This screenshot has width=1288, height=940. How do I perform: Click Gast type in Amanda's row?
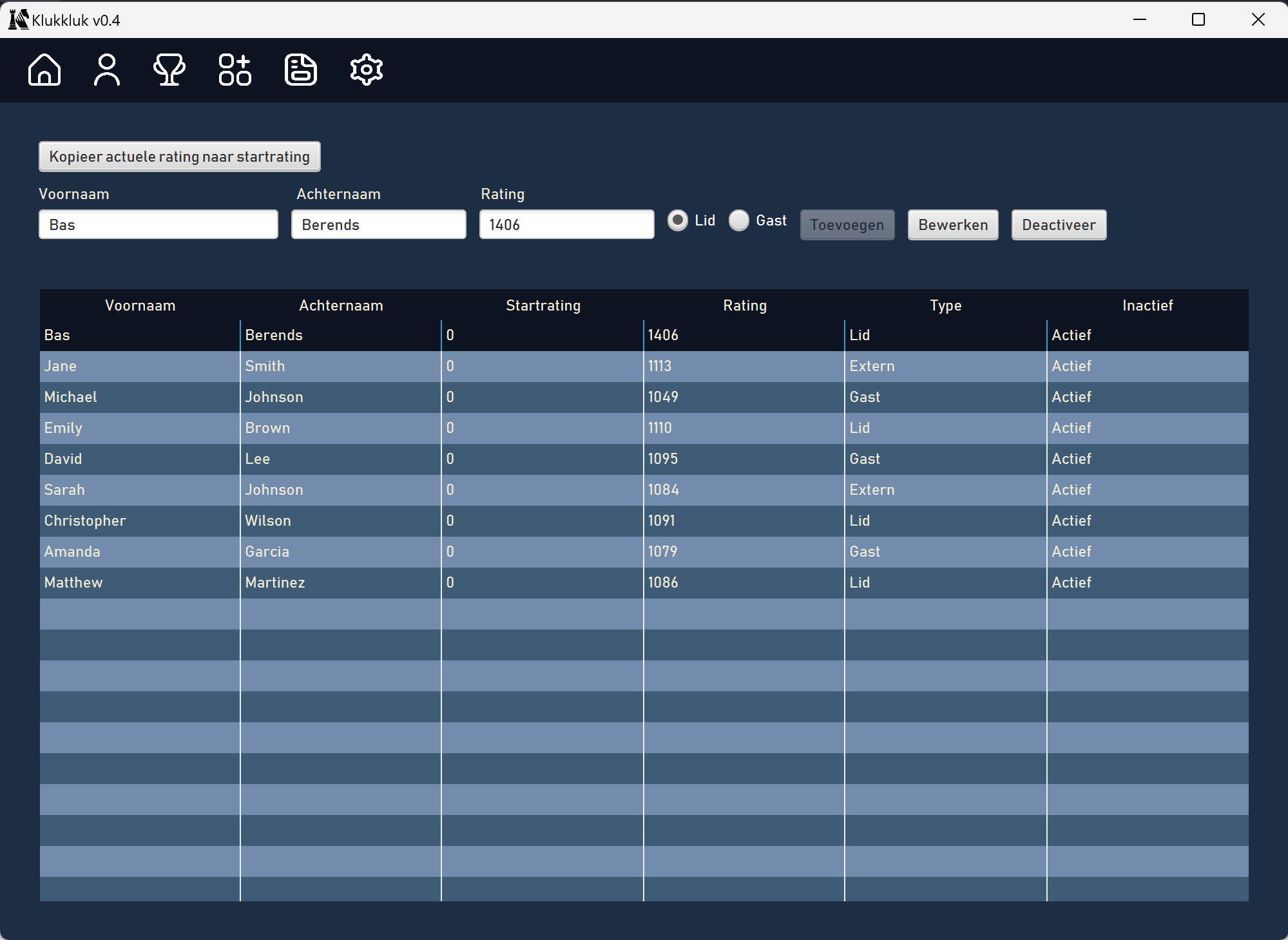(x=946, y=552)
